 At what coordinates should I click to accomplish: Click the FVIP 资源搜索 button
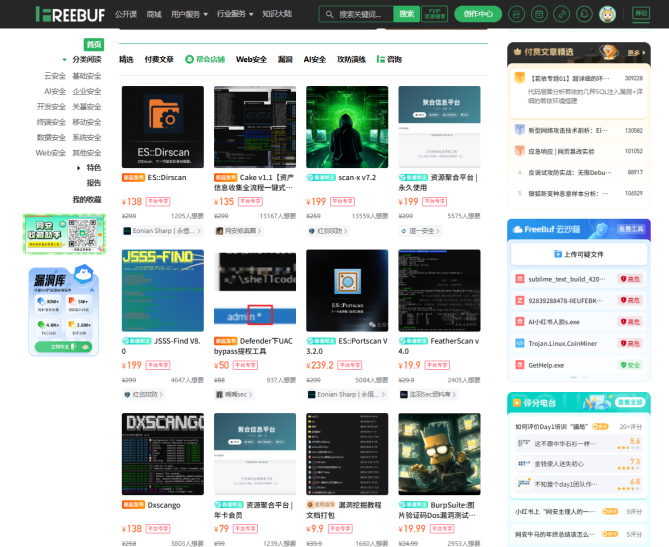(x=435, y=14)
